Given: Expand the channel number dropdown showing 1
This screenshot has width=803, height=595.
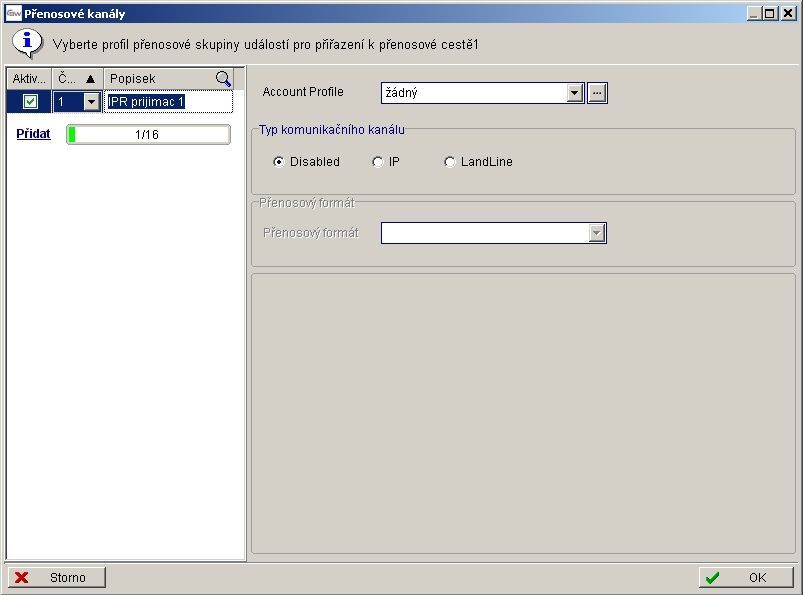Looking at the screenshot, I should tap(92, 102).
